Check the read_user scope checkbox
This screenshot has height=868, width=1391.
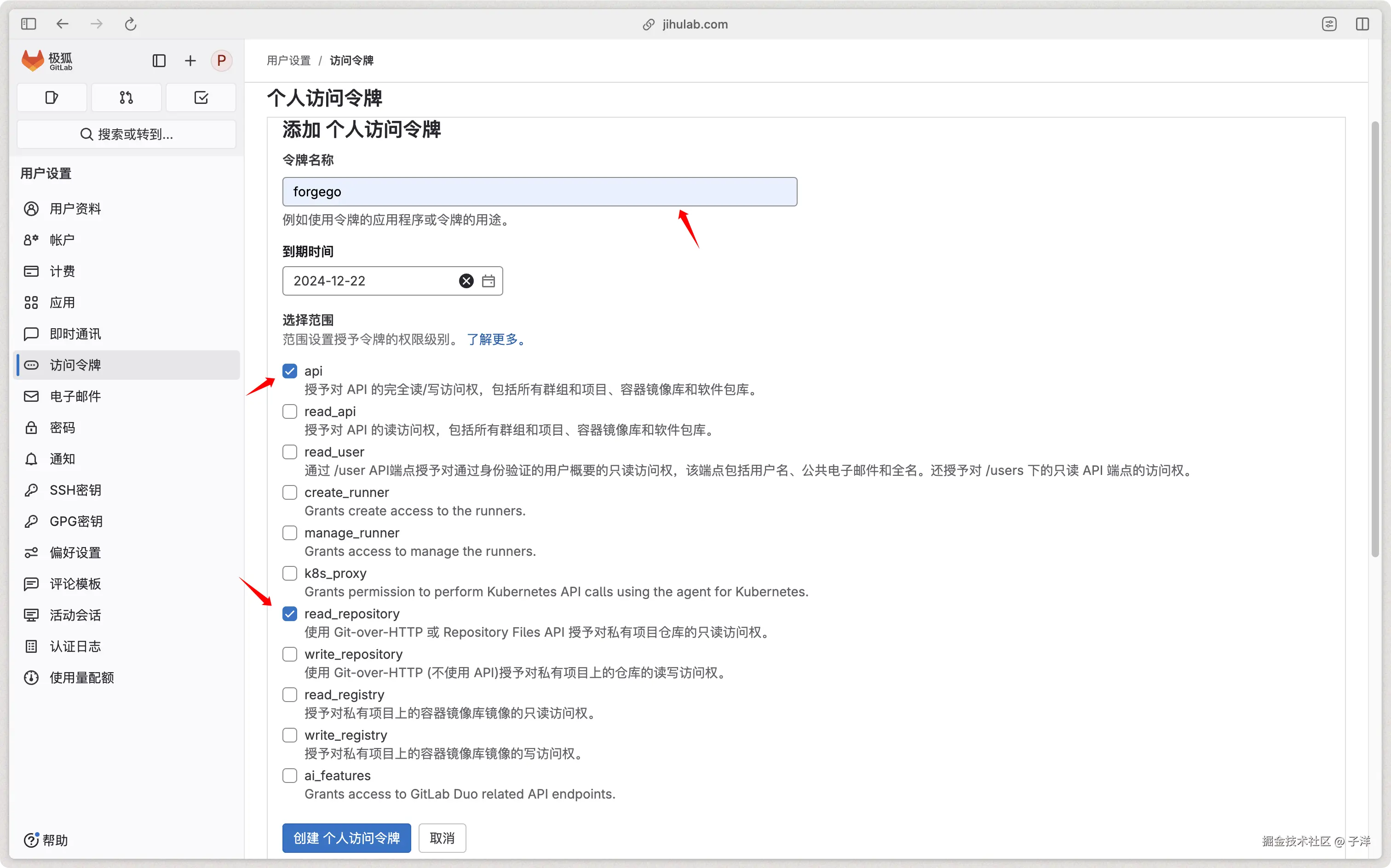click(290, 452)
